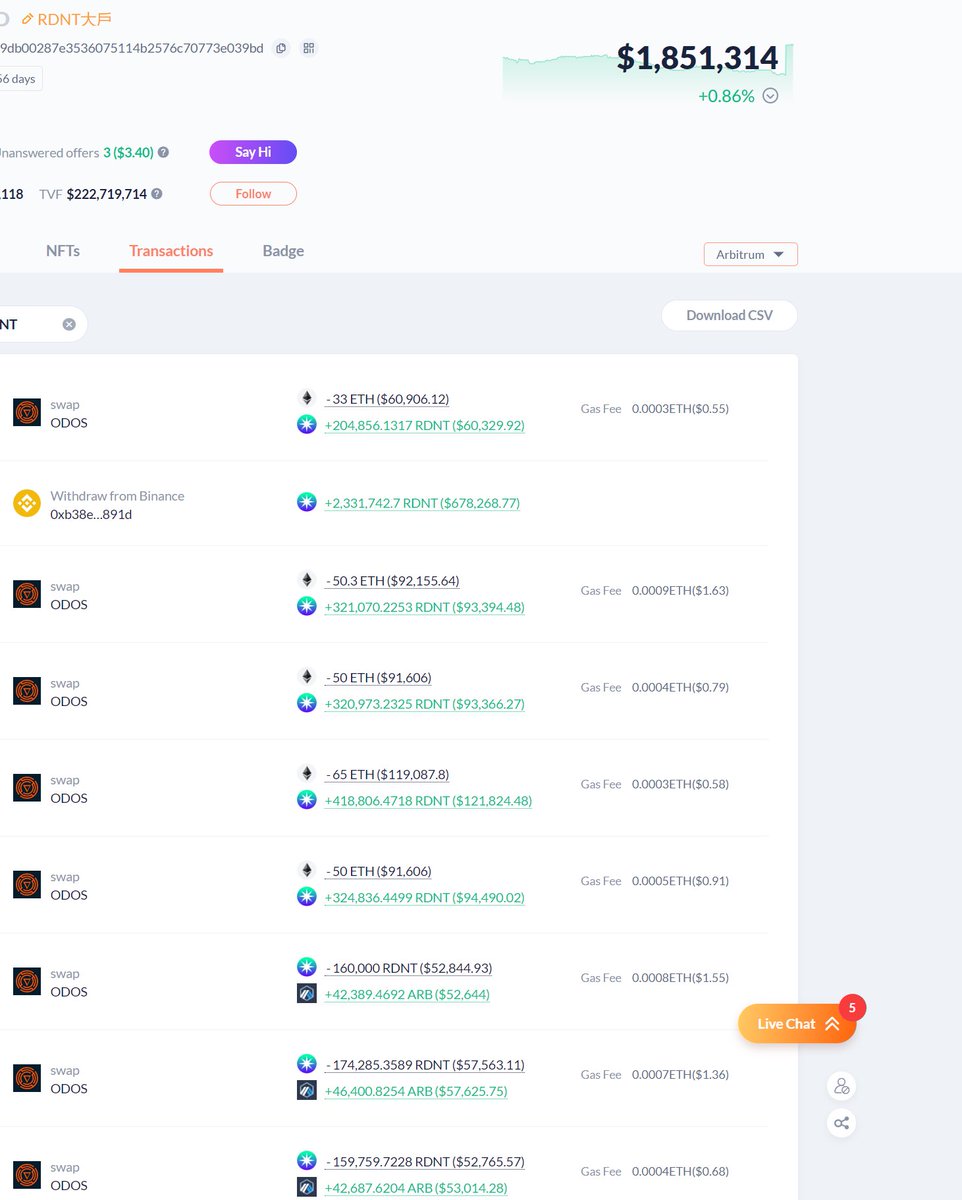Open +204,856.1317 RDNT amount link
This screenshot has width=962, height=1200.
tap(425, 425)
